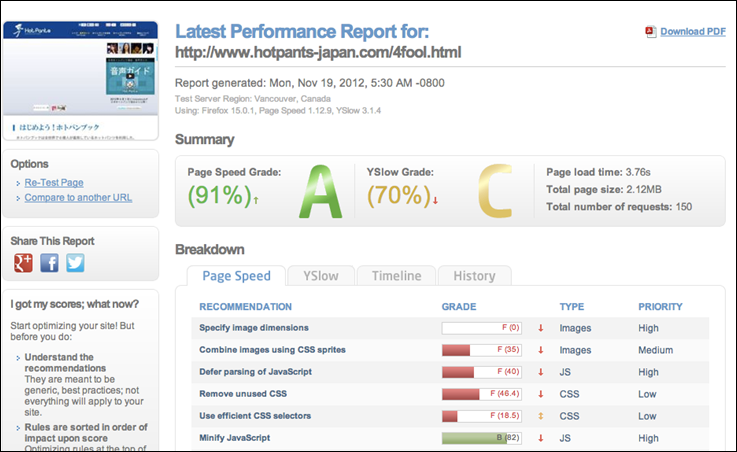Click Test Server Region Vancouver text
This screenshot has height=452, width=737.
click(x=253, y=99)
